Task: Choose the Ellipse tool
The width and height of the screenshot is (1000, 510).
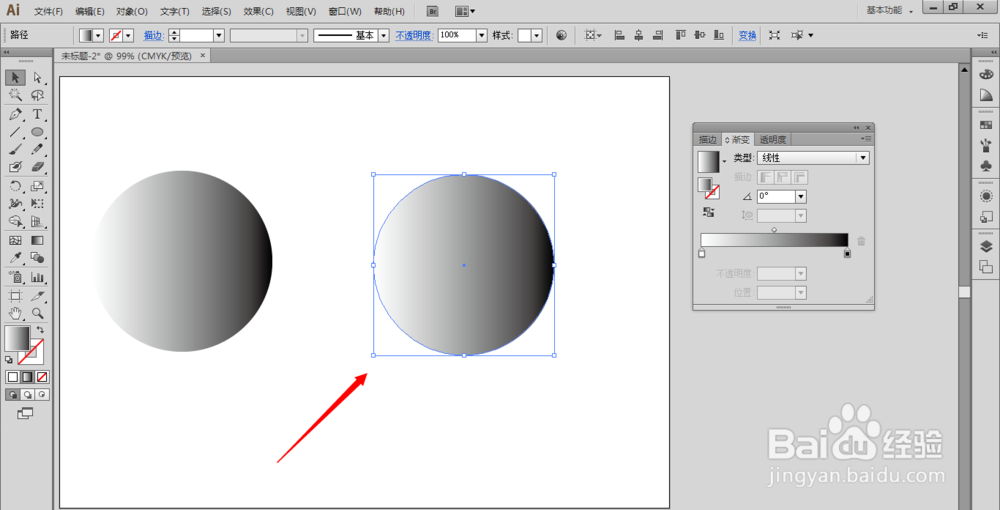Action: (x=37, y=132)
